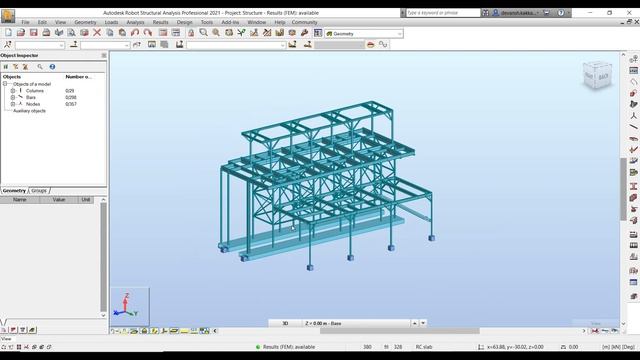Expand the Bars tree node
This screenshot has height=360, width=640.
click(13, 98)
